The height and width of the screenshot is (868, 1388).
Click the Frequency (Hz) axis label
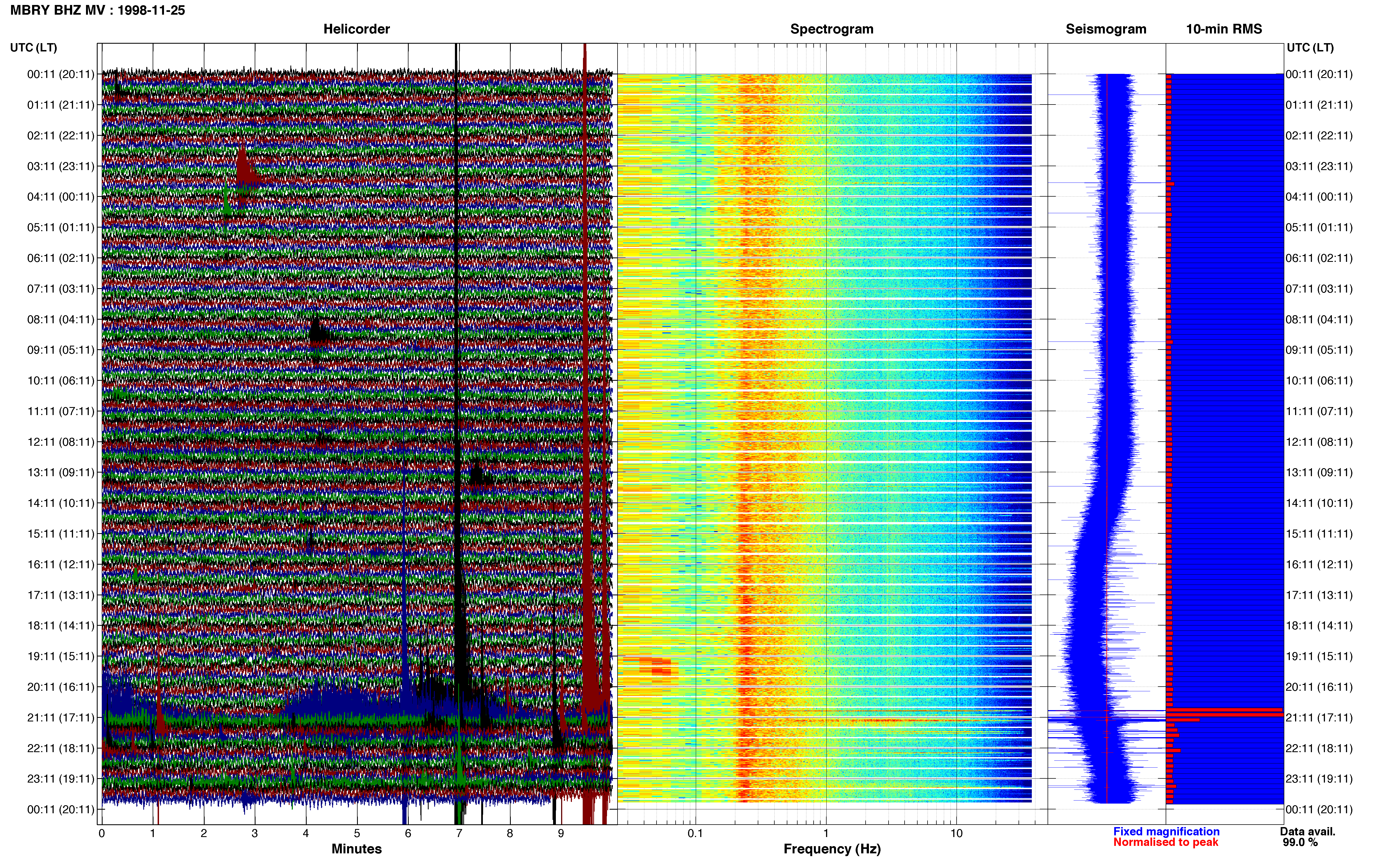tap(832, 849)
